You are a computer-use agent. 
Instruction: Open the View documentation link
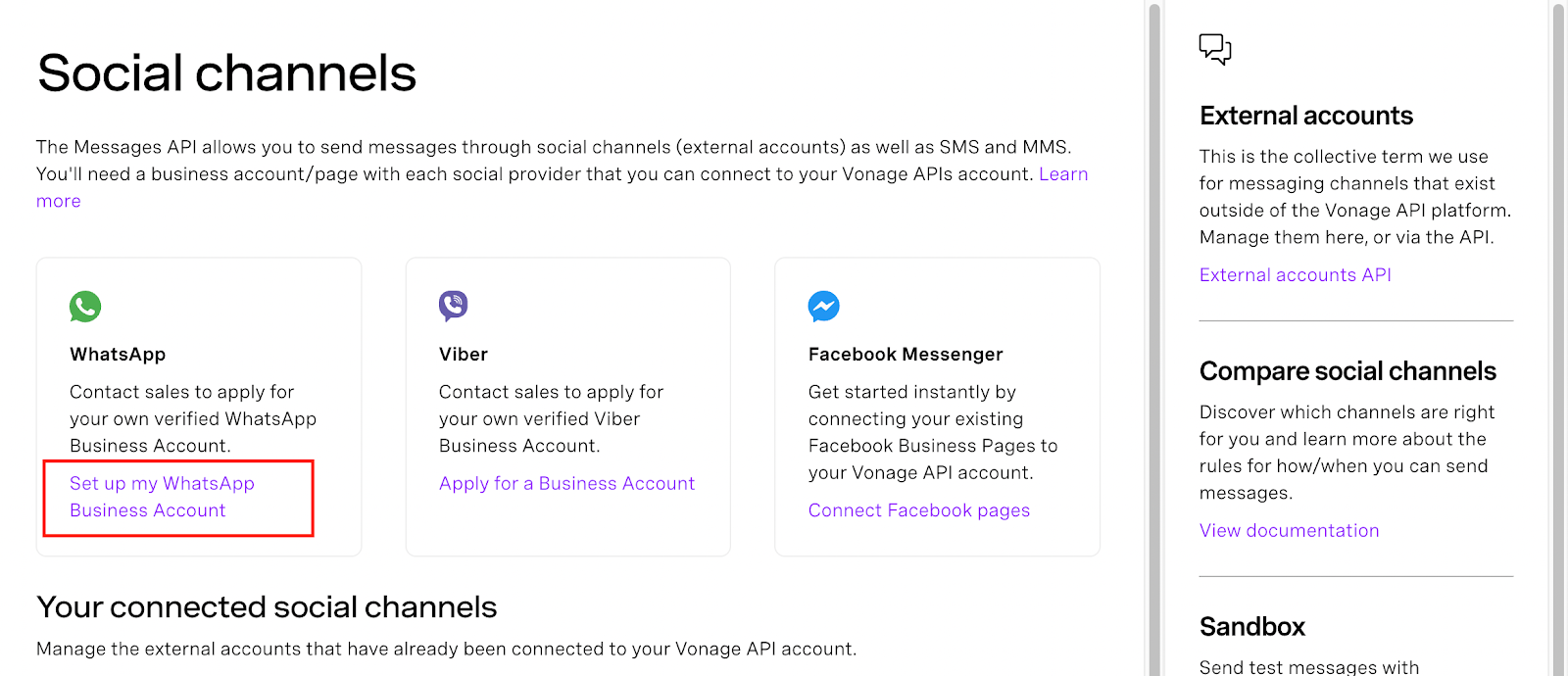(x=1289, y=531)
